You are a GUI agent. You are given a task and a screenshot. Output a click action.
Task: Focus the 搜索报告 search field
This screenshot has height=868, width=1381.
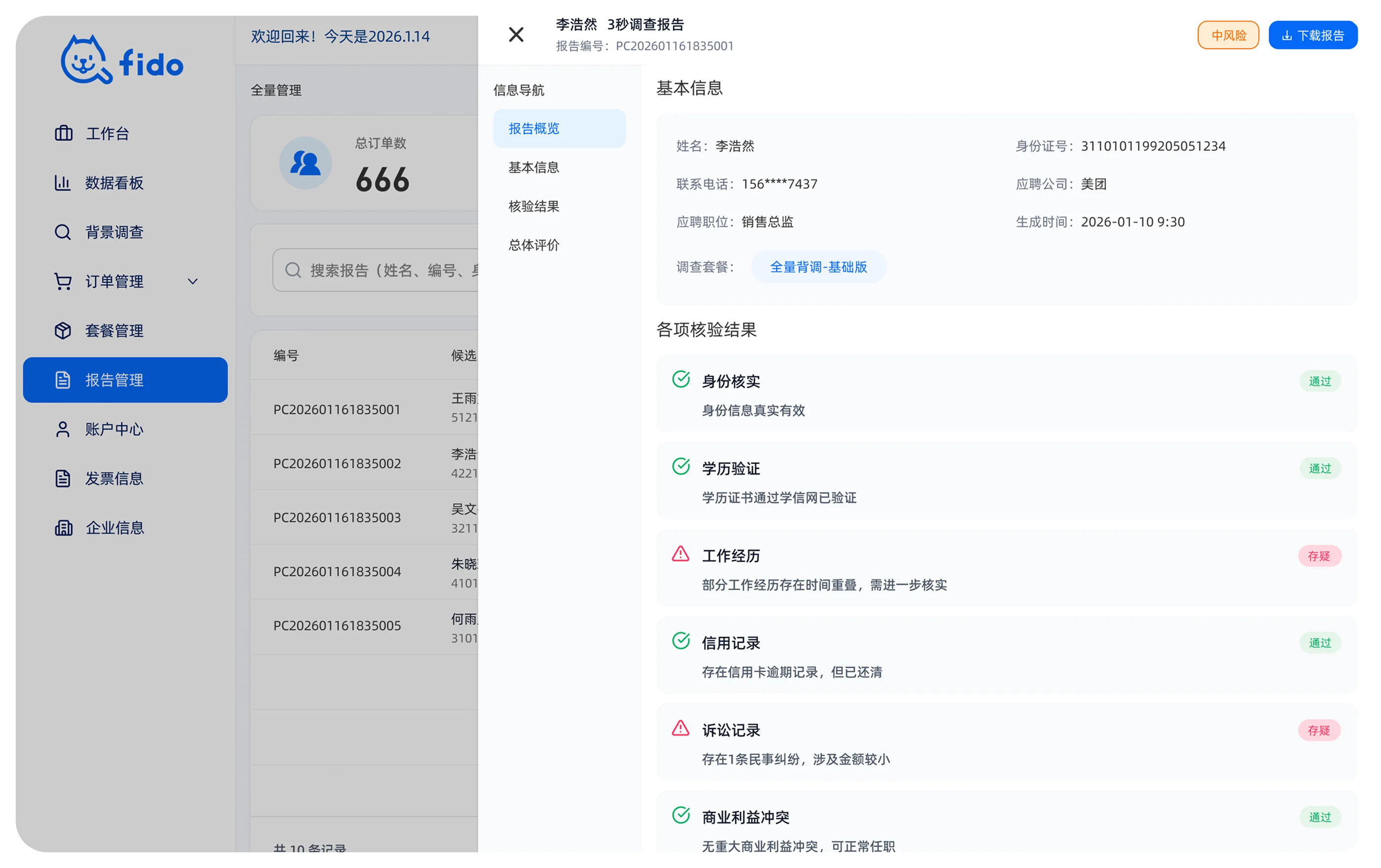coord(376,270)
